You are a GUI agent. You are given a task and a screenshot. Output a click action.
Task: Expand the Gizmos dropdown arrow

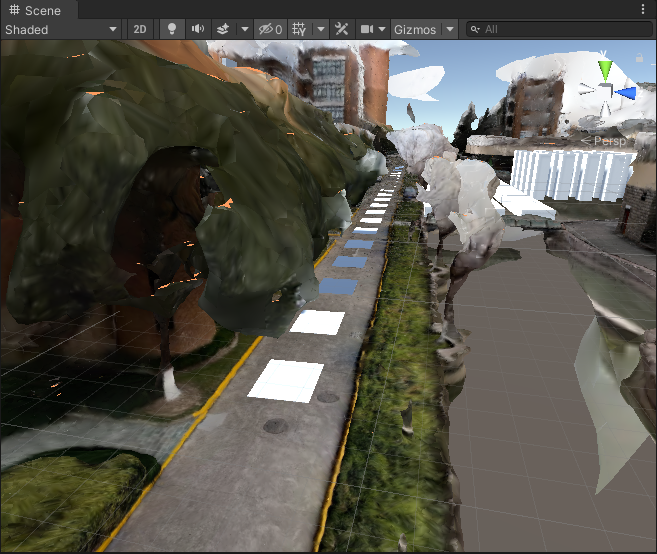[450, 30]
